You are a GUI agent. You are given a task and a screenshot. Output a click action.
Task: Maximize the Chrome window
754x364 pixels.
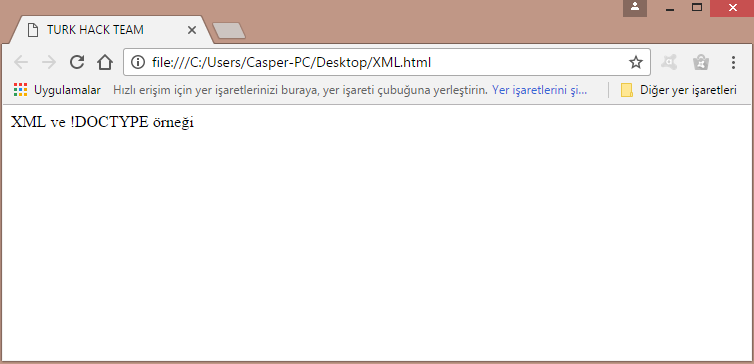[x=697, y=8]
